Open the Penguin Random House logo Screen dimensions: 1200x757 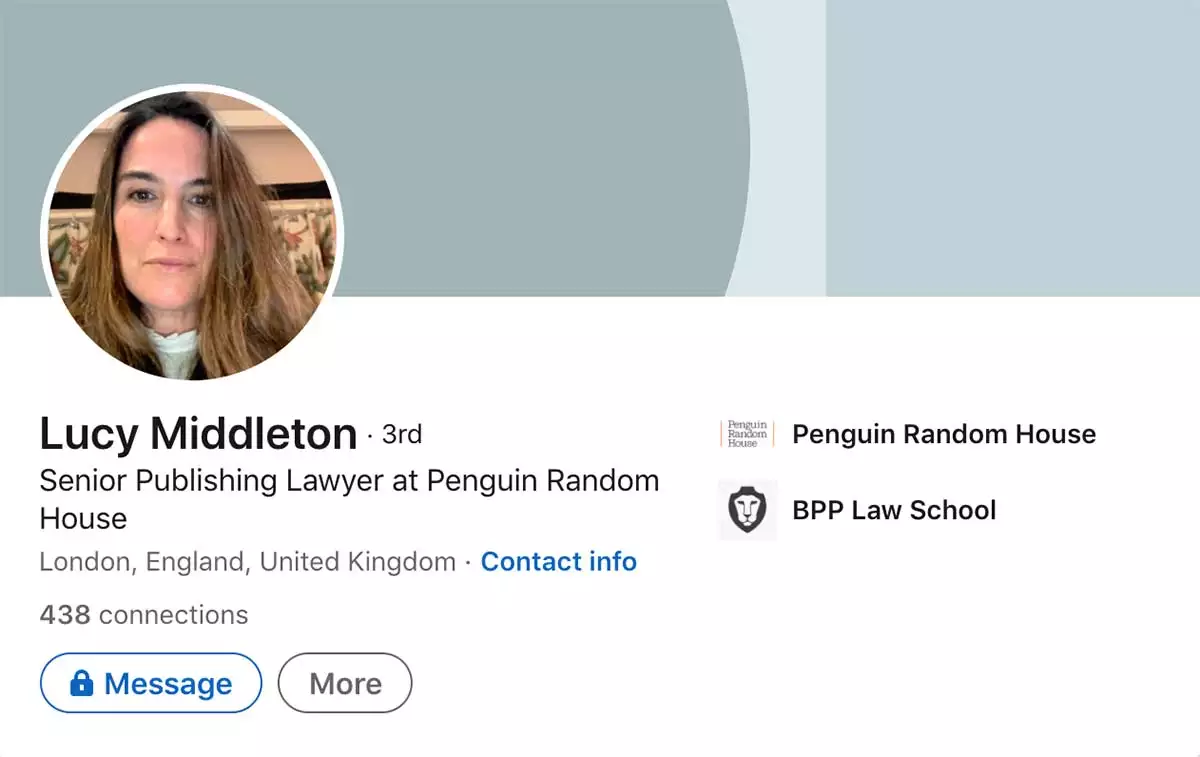pos(747,434)
